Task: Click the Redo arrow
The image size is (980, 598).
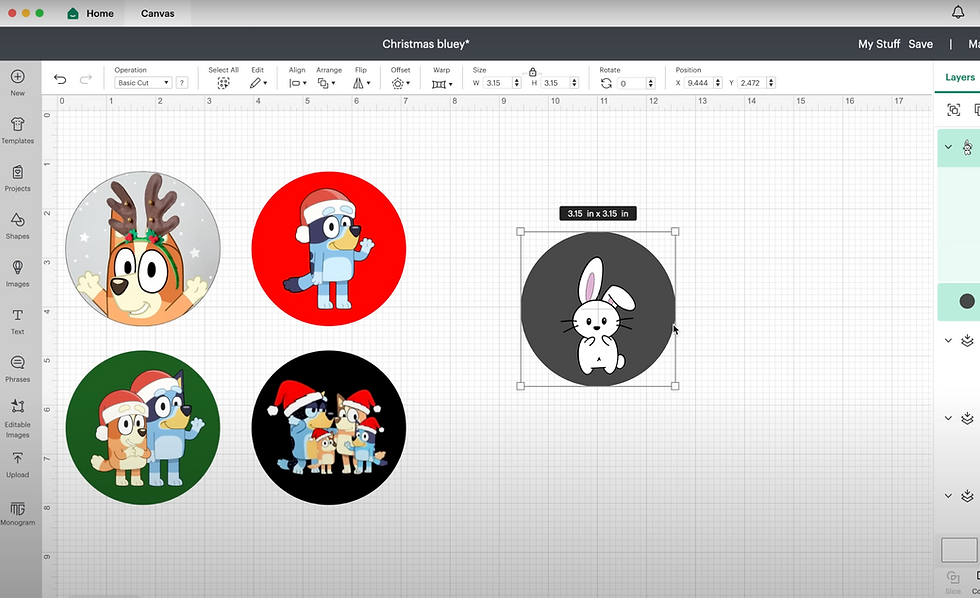Action: coord(86,79)
